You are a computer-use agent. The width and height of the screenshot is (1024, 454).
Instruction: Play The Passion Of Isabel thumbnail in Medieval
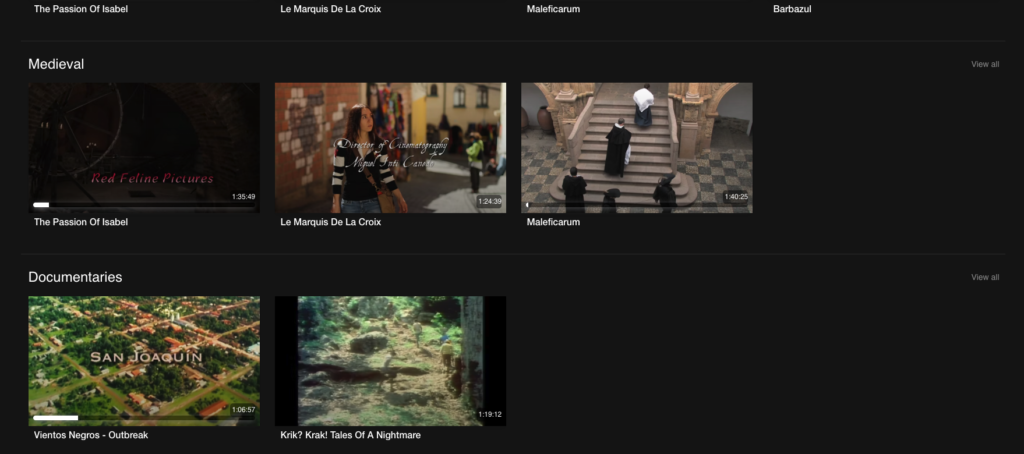point(144,148)
